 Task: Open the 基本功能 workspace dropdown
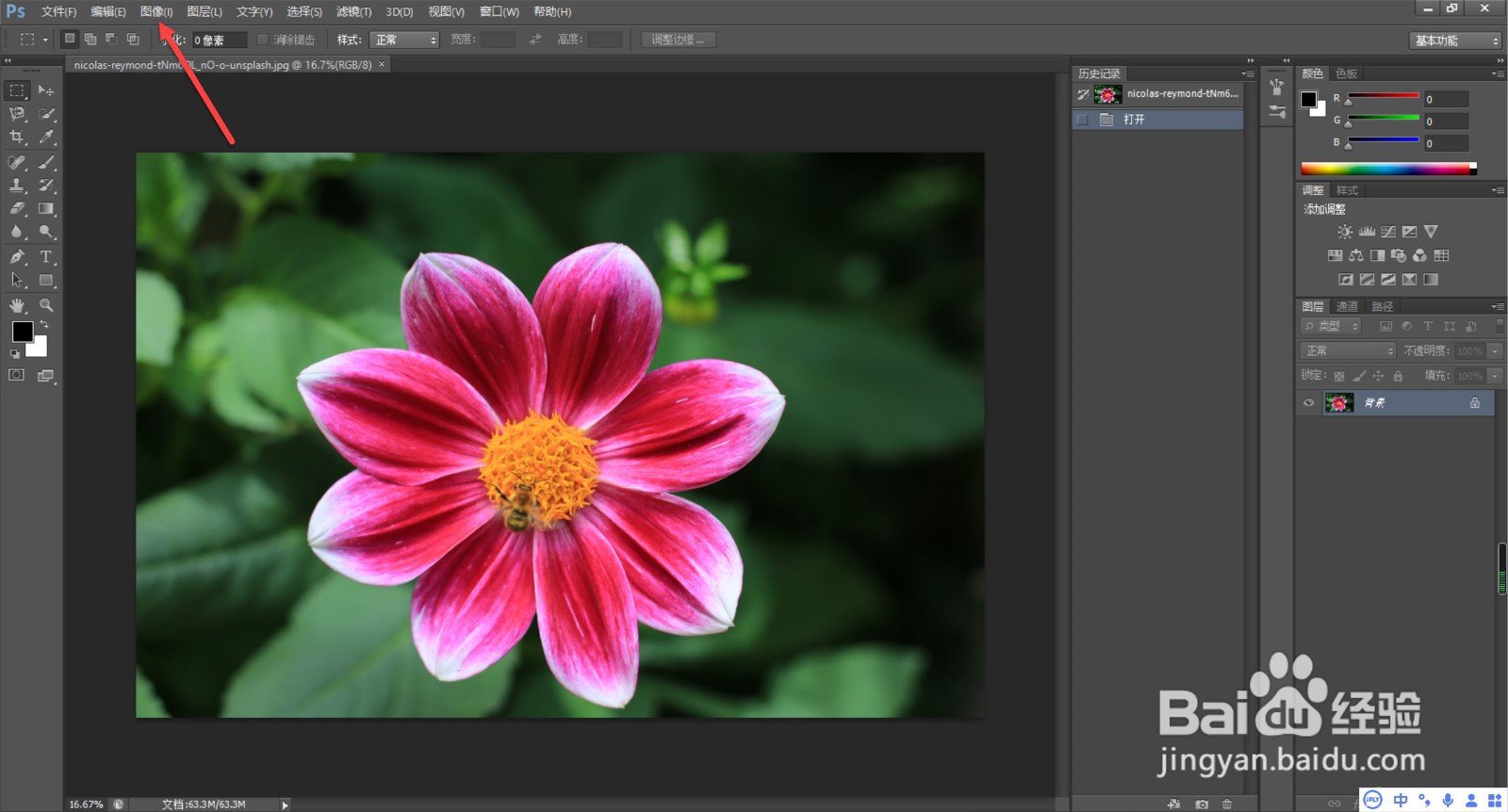(x=1455, y=41)
